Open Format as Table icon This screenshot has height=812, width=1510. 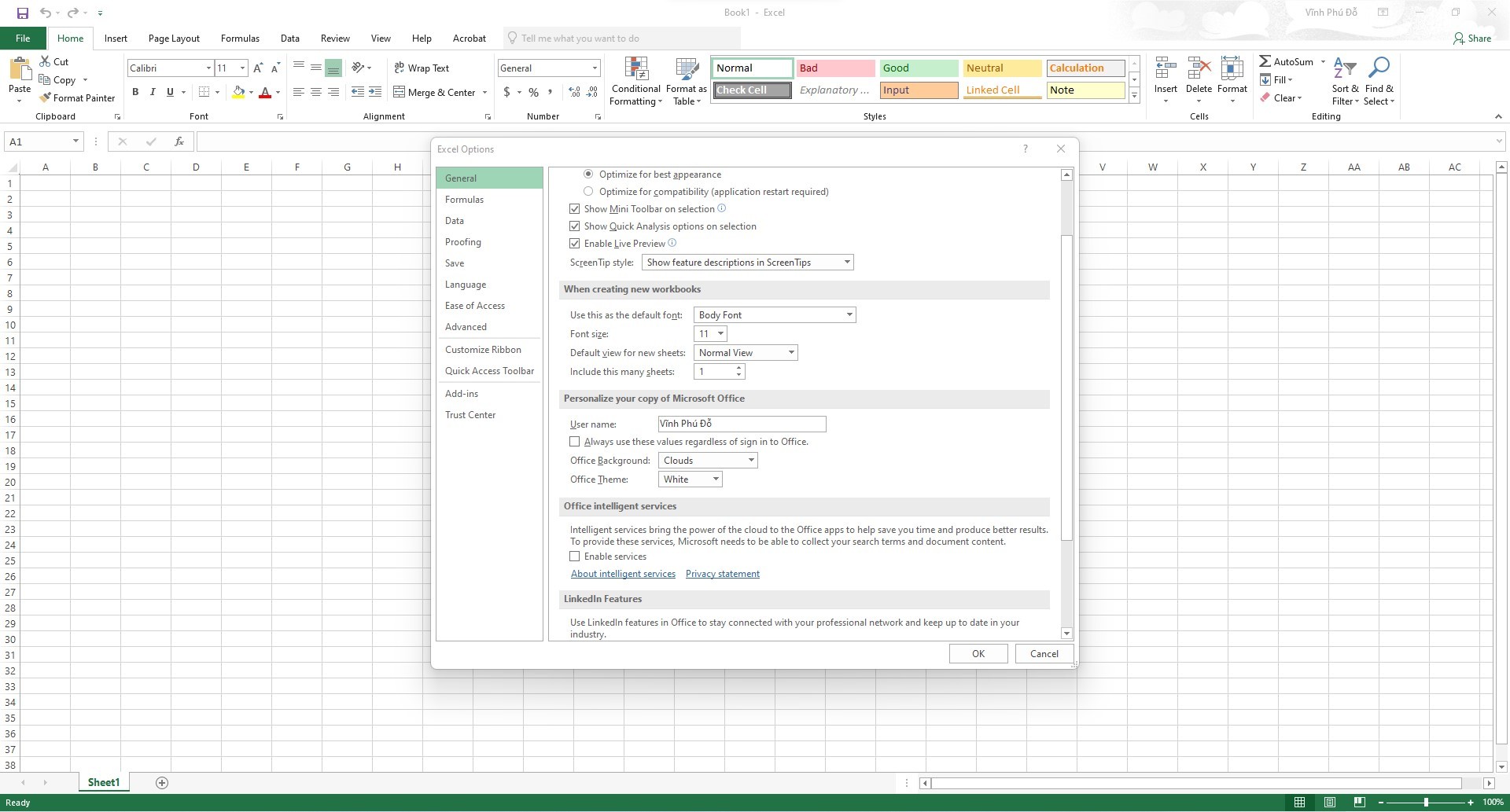pyautogui.click(x=687, y=69)
